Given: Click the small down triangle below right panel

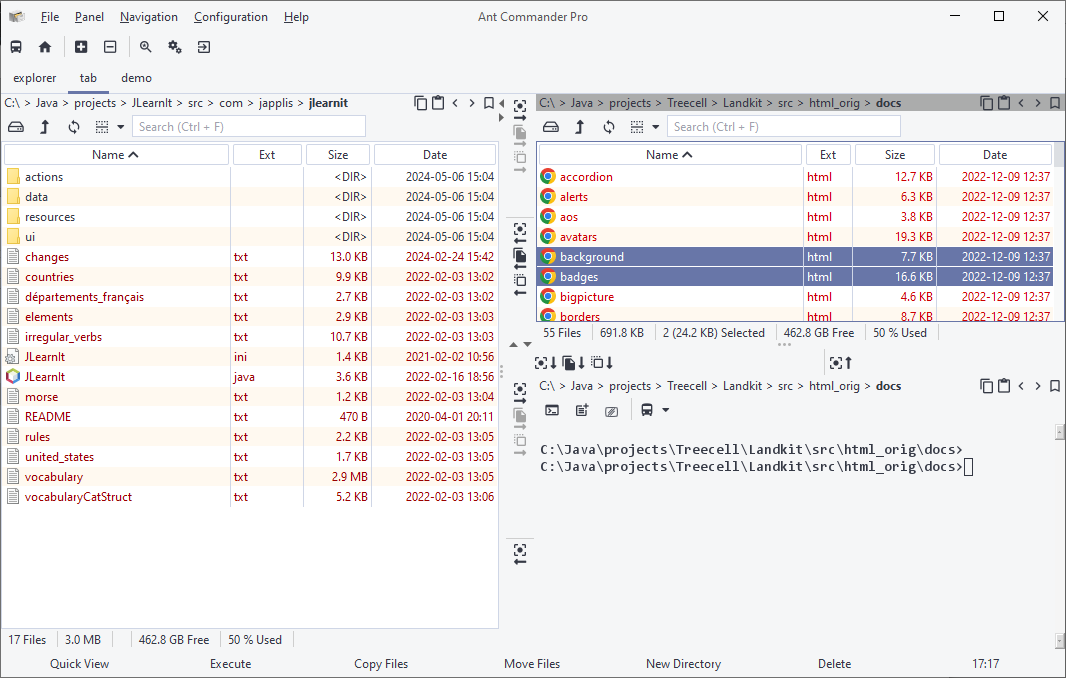Looking at the screenshot, I should pyautogui.click(x=528, y=345).
